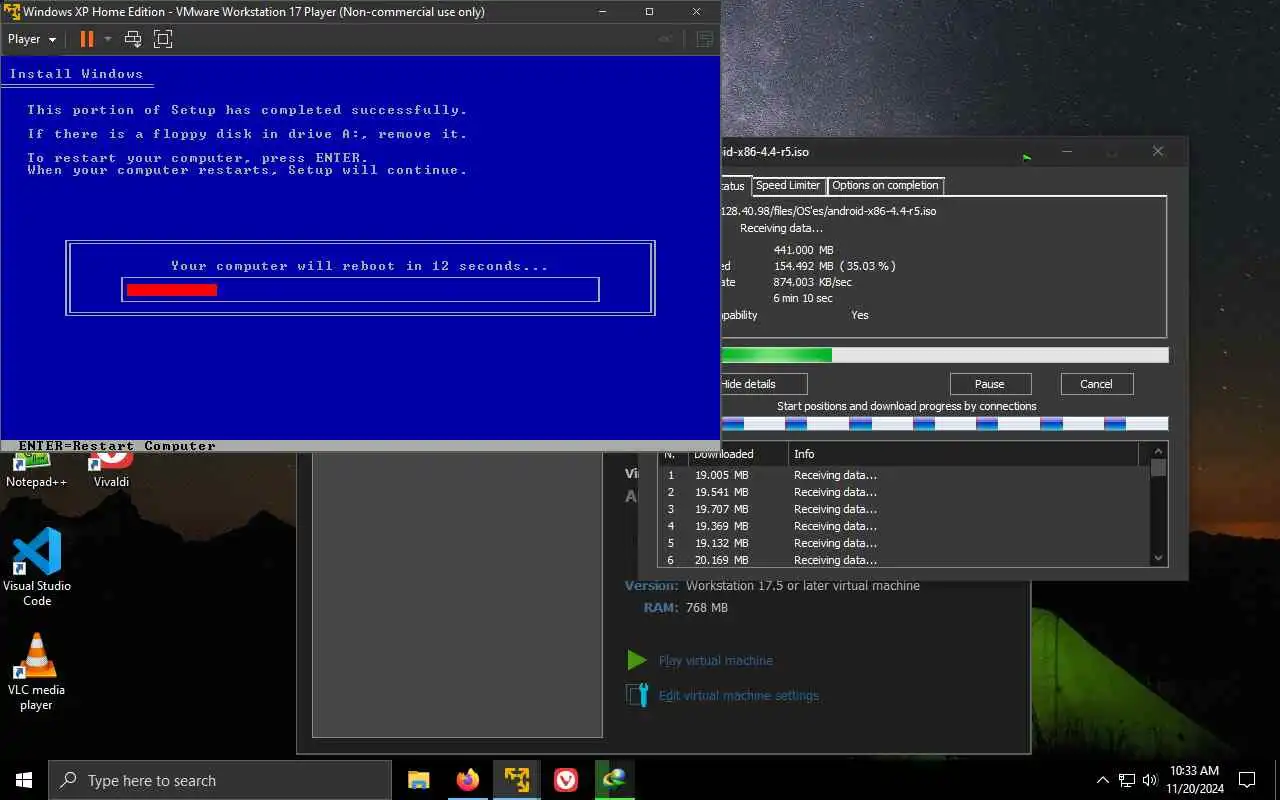Open volume control tray icon
This screenshot has width=1280, height=800.
click(x=1150, y=780)
